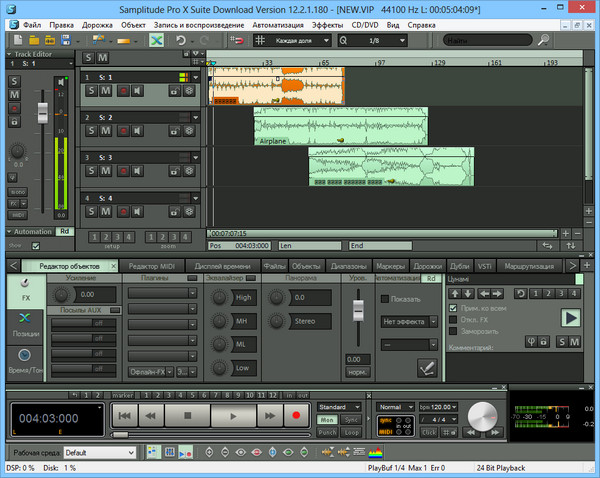Undo the last action with curved arrow
Screen dimensions: 600x478
(181, 40)
